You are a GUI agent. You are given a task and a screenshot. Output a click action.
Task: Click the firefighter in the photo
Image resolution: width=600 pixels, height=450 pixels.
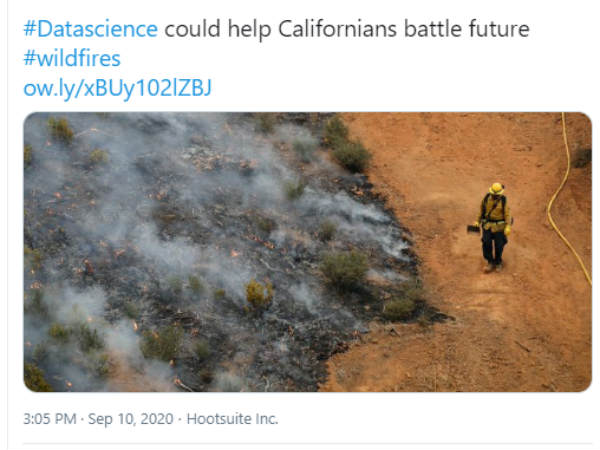click(x=494, y=228)
